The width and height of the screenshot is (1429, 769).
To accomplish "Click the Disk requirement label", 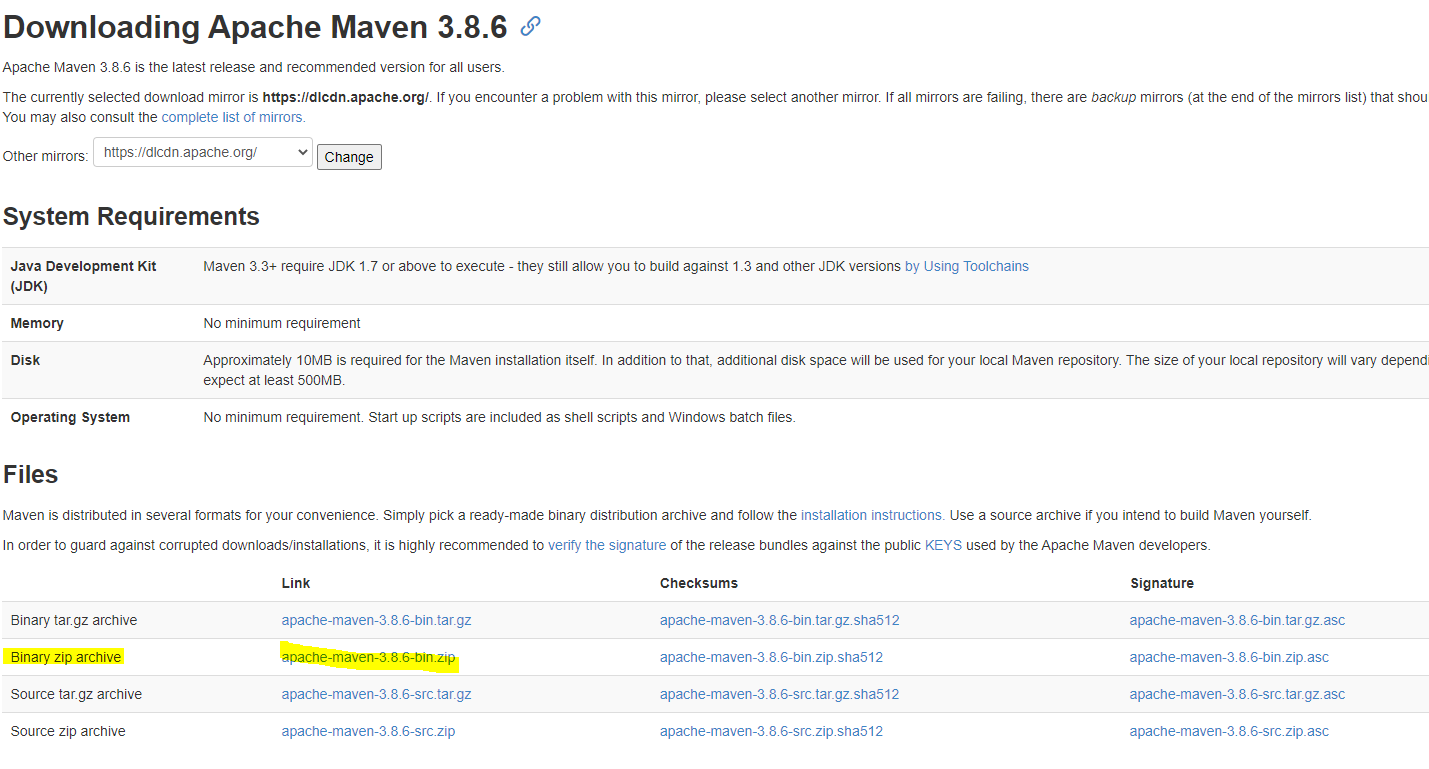I will pyautogui.click(x=25, y=360).
